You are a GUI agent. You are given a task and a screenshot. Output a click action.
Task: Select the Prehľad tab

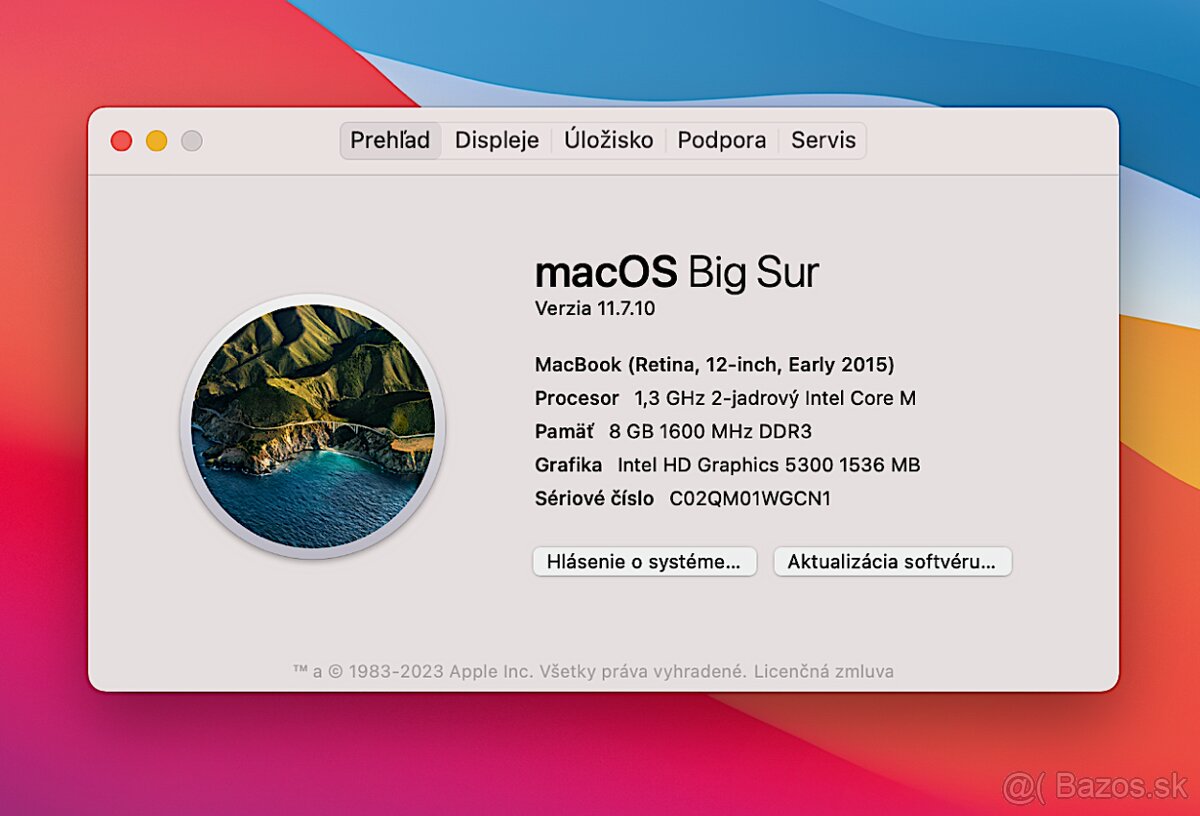[390, 140]
